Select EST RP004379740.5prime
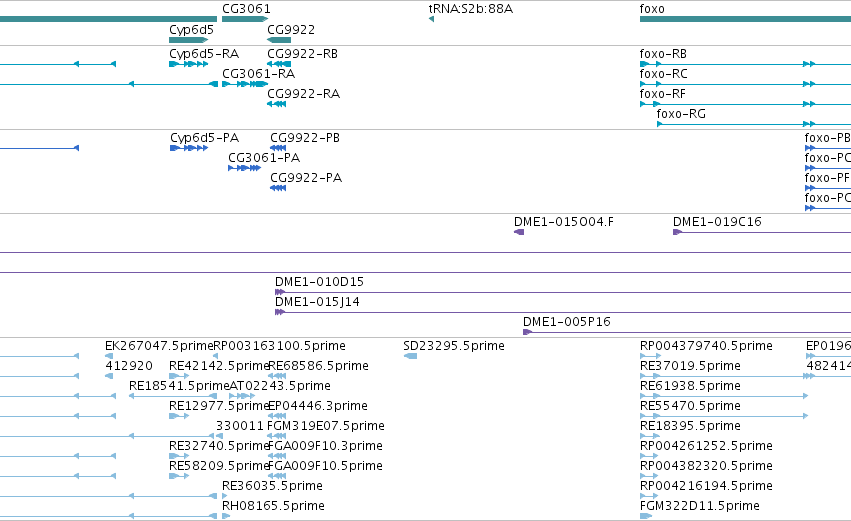Screen dimensions: 851x521 click(x=706, y=346)
